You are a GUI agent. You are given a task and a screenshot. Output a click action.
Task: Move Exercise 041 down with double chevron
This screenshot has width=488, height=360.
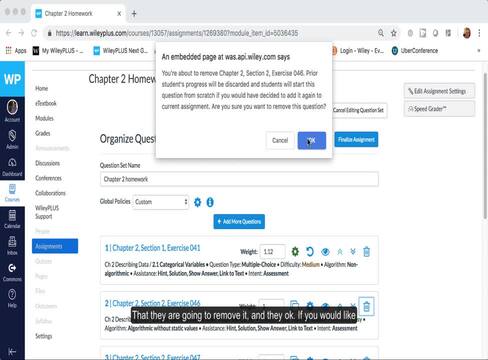(x=353, y=252)
